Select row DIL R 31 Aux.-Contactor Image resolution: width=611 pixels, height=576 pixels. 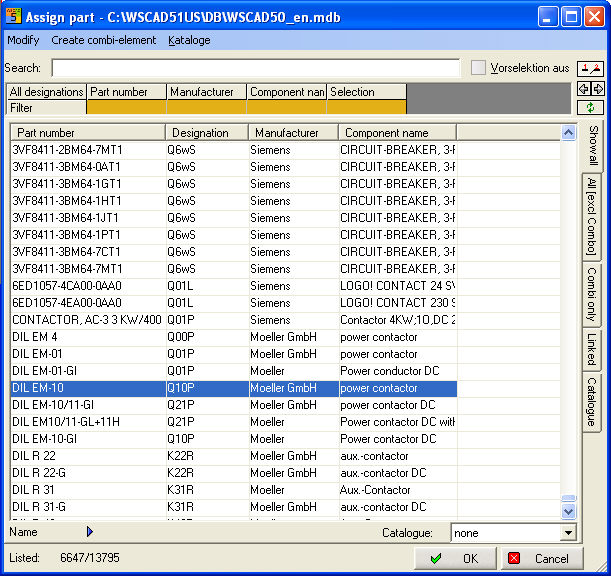(x=234, y=490)
